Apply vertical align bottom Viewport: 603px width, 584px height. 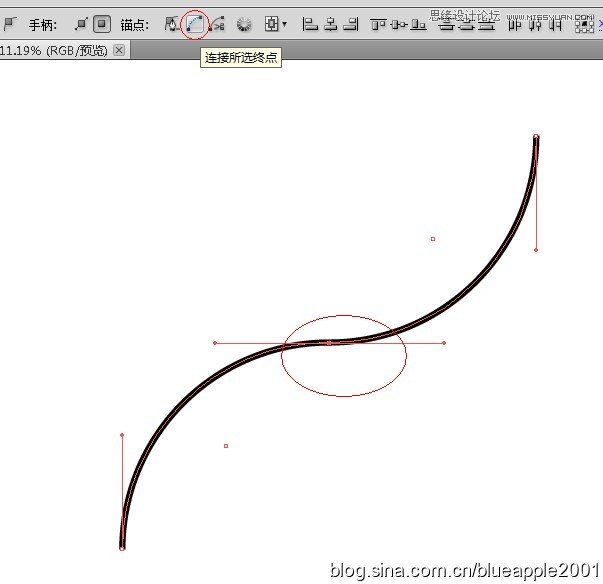418,25
